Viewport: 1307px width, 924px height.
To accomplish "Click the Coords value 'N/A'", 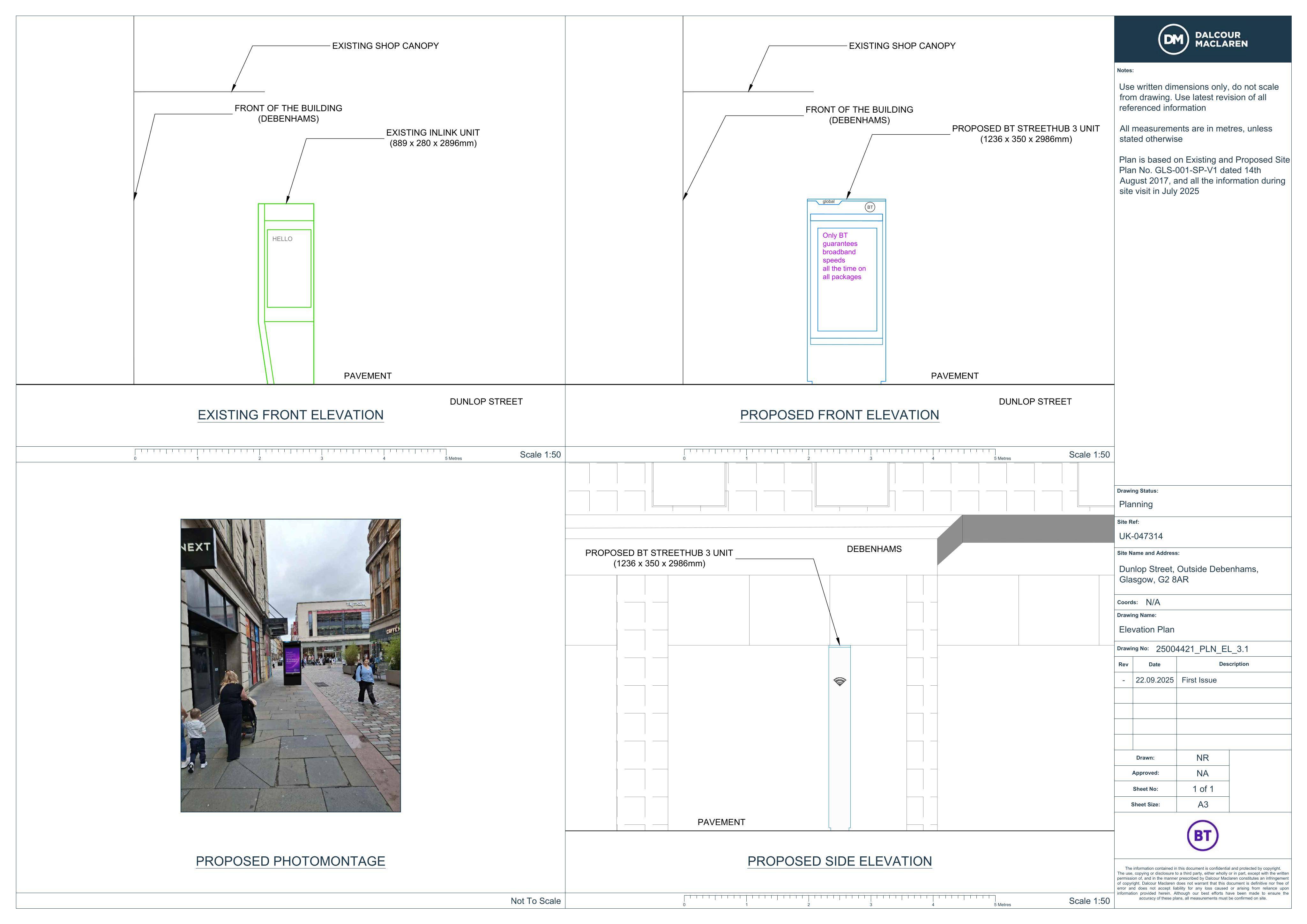I will (1153, 602).
